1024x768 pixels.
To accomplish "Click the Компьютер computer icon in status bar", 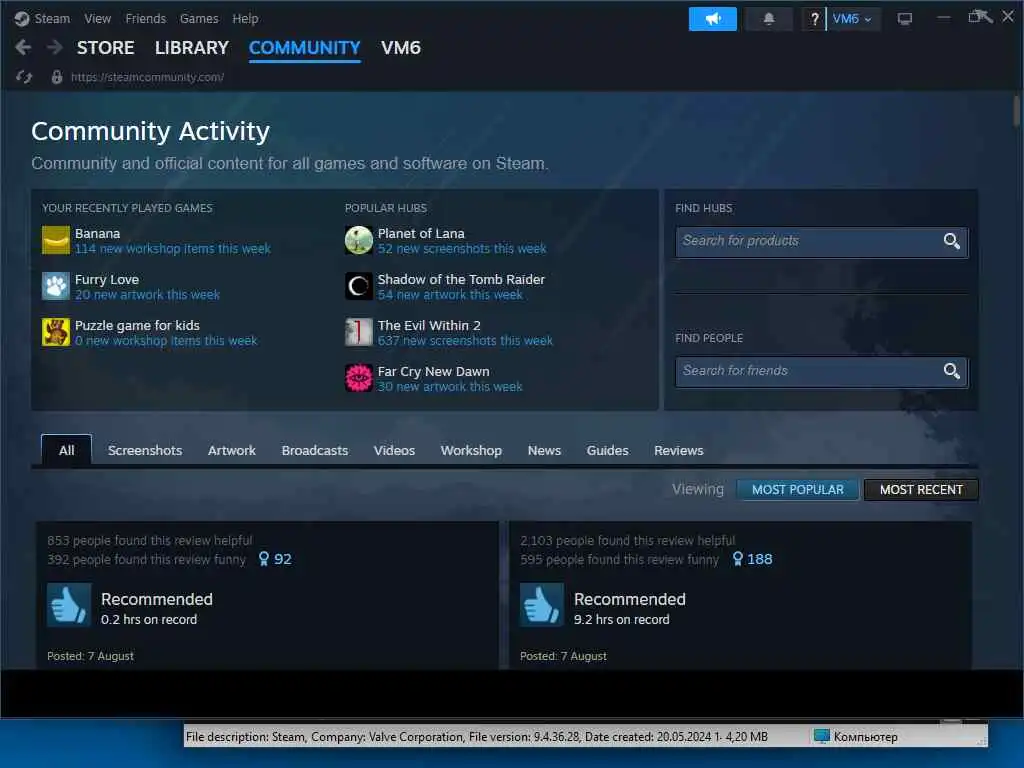I will [822, 737].
